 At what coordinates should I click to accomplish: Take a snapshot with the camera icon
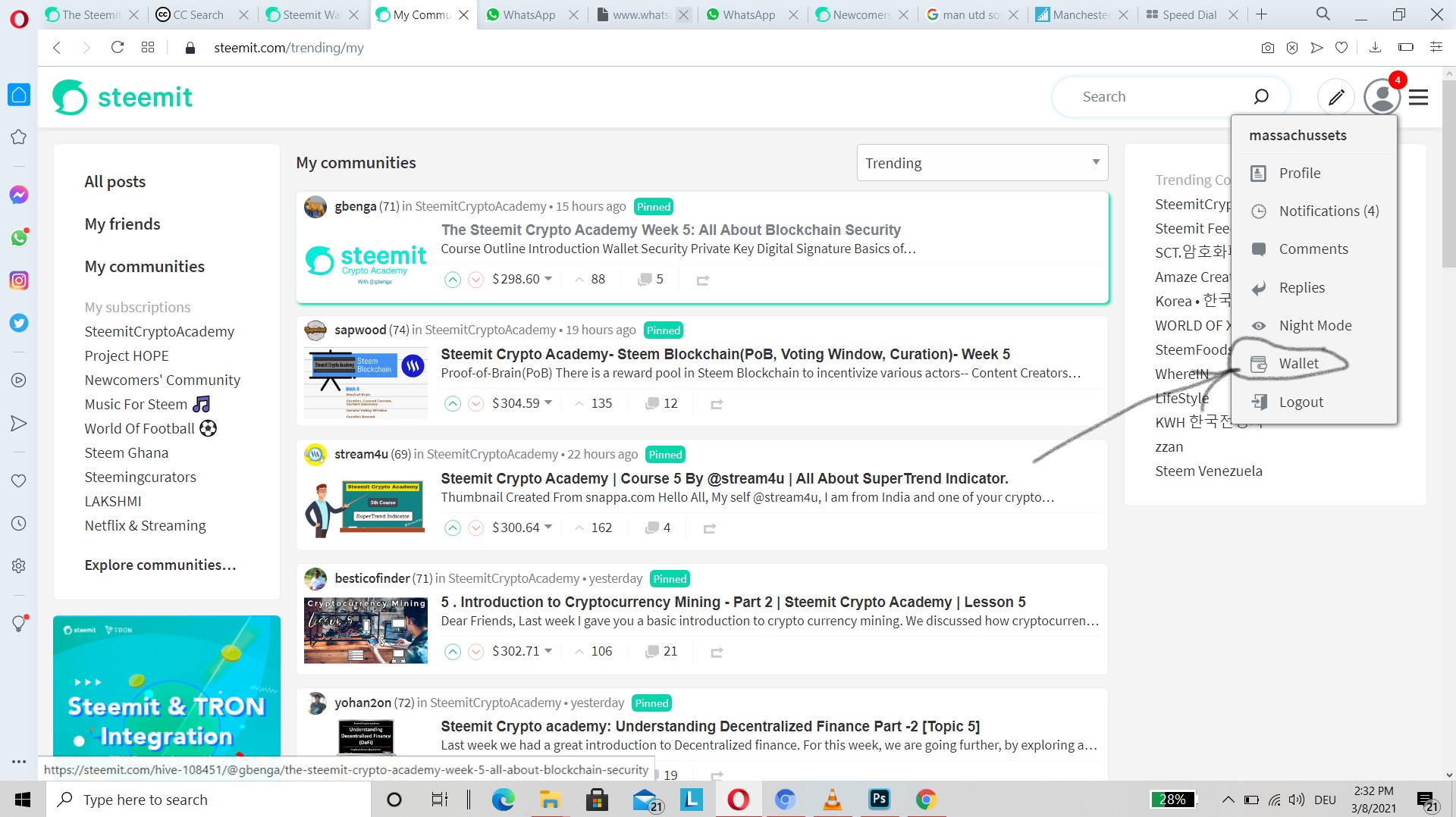pyautogui.click(x=1267, y=48)
